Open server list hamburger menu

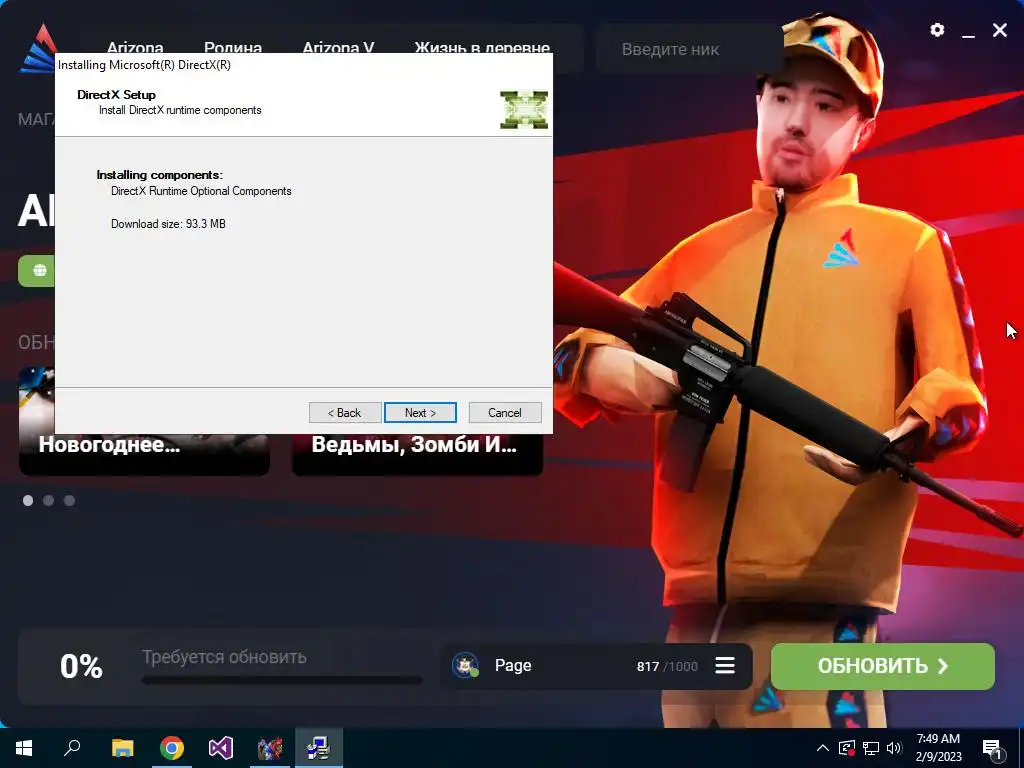pos(725,666)
